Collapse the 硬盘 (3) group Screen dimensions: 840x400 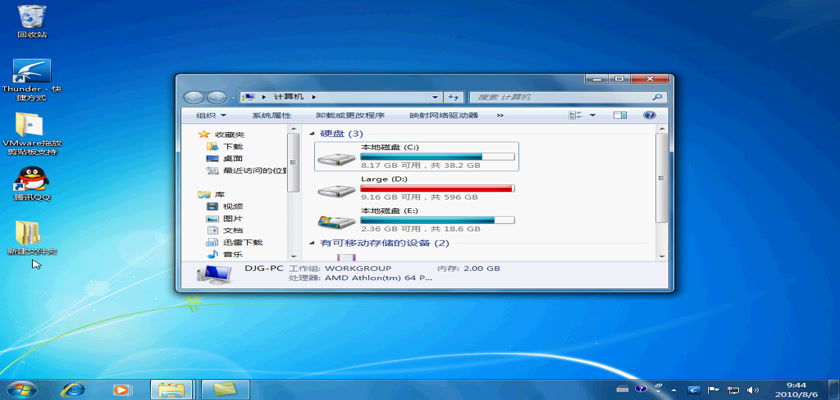[312, 133]
